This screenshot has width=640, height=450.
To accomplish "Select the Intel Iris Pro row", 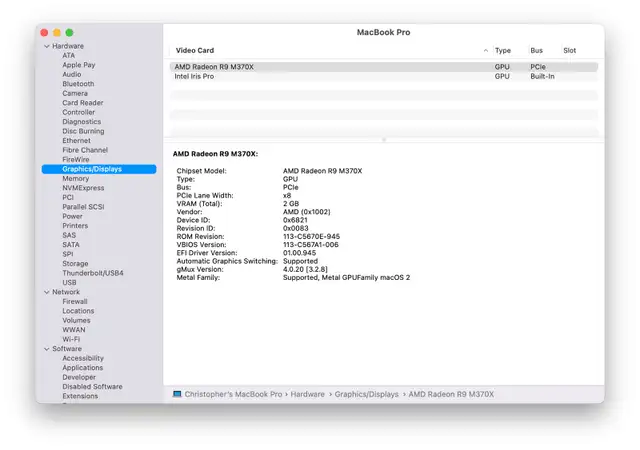I will pyautogui.click(x=384, y=76).
